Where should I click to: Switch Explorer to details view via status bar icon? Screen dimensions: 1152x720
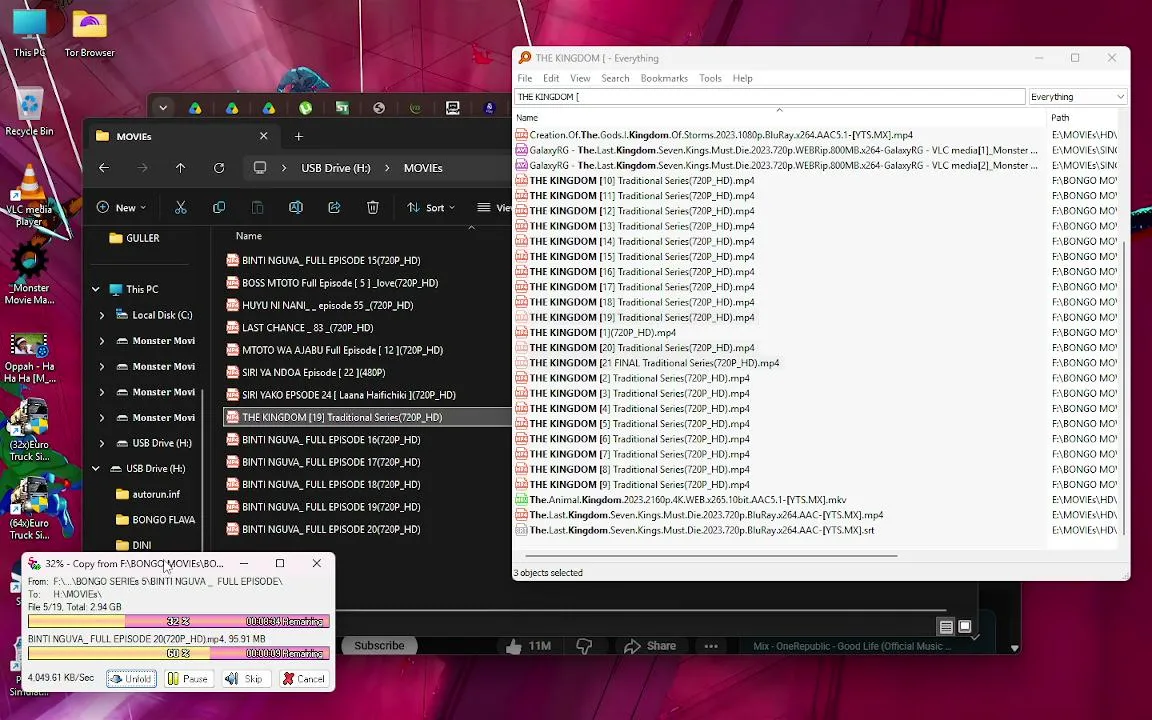pyautogui.click(x=946, y=627)
